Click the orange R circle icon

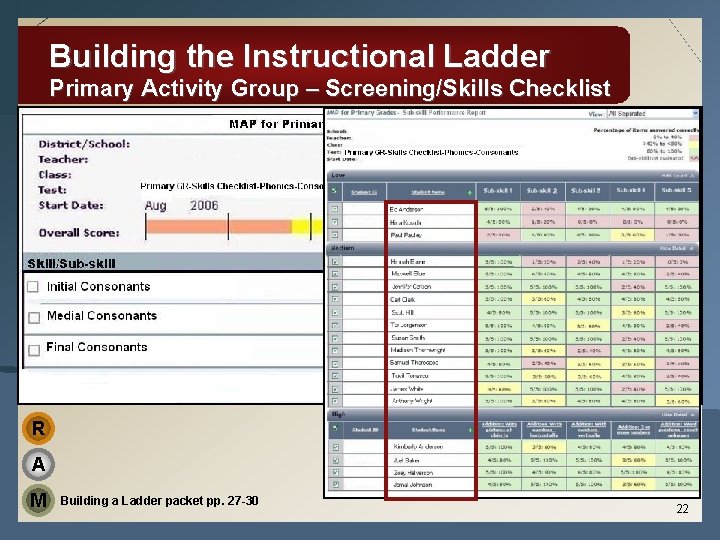coord(39,428)
